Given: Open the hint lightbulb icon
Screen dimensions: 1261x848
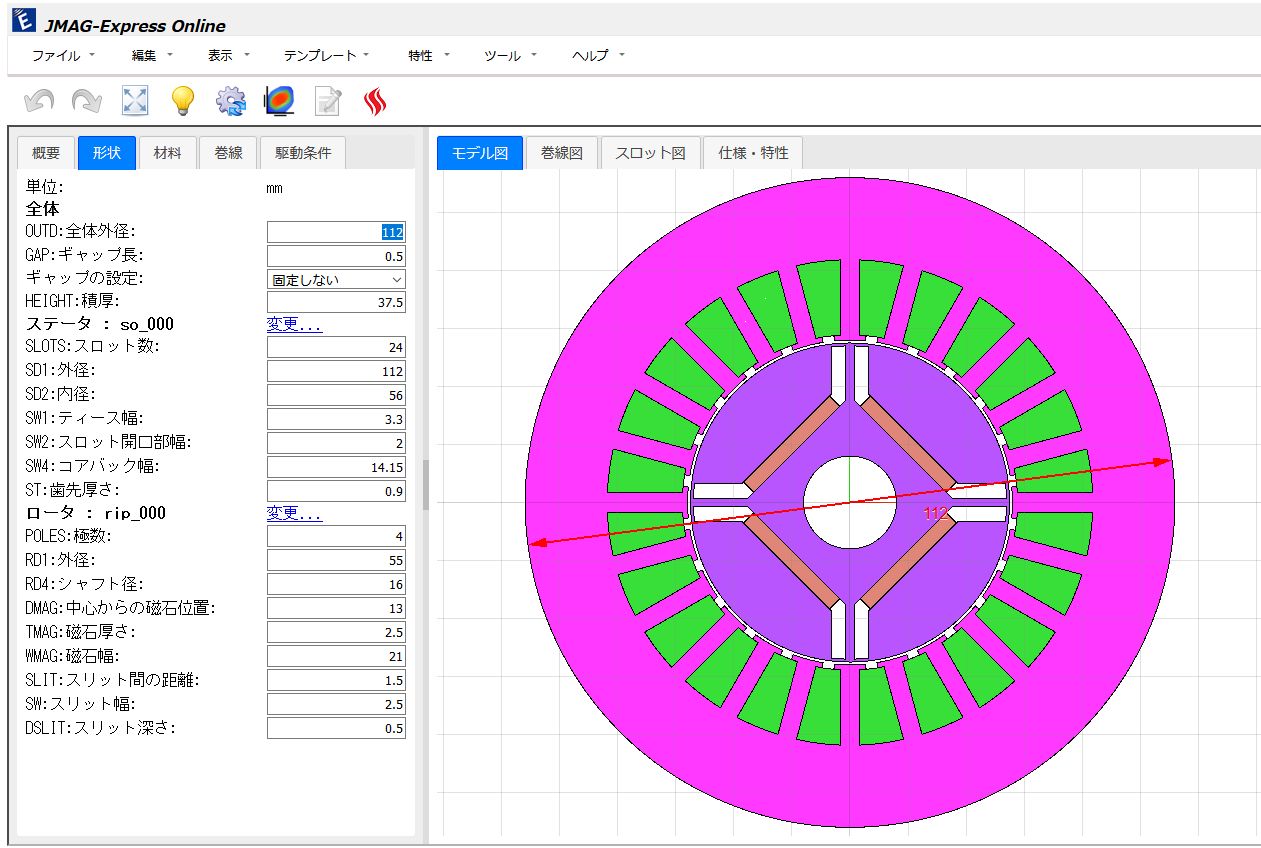Looking at the screenshot, I should pyautogui.click(x=182, y=100).
